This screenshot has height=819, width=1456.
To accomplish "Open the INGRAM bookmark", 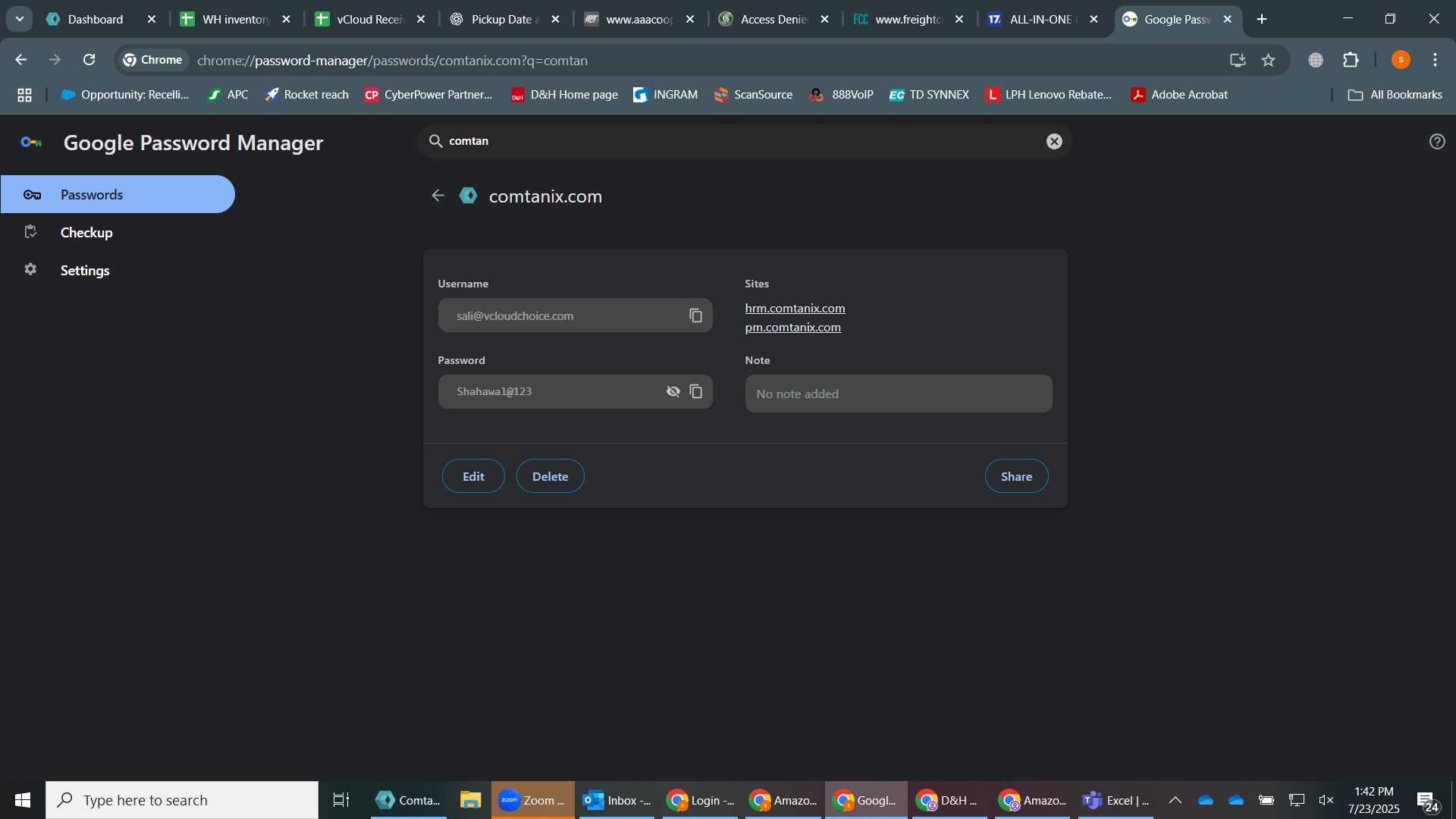I will [x=665, y=95].
